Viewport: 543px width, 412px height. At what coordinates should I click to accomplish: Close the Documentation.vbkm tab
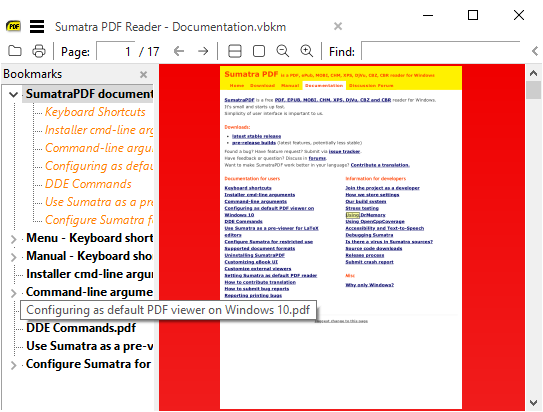click(338, 26)
